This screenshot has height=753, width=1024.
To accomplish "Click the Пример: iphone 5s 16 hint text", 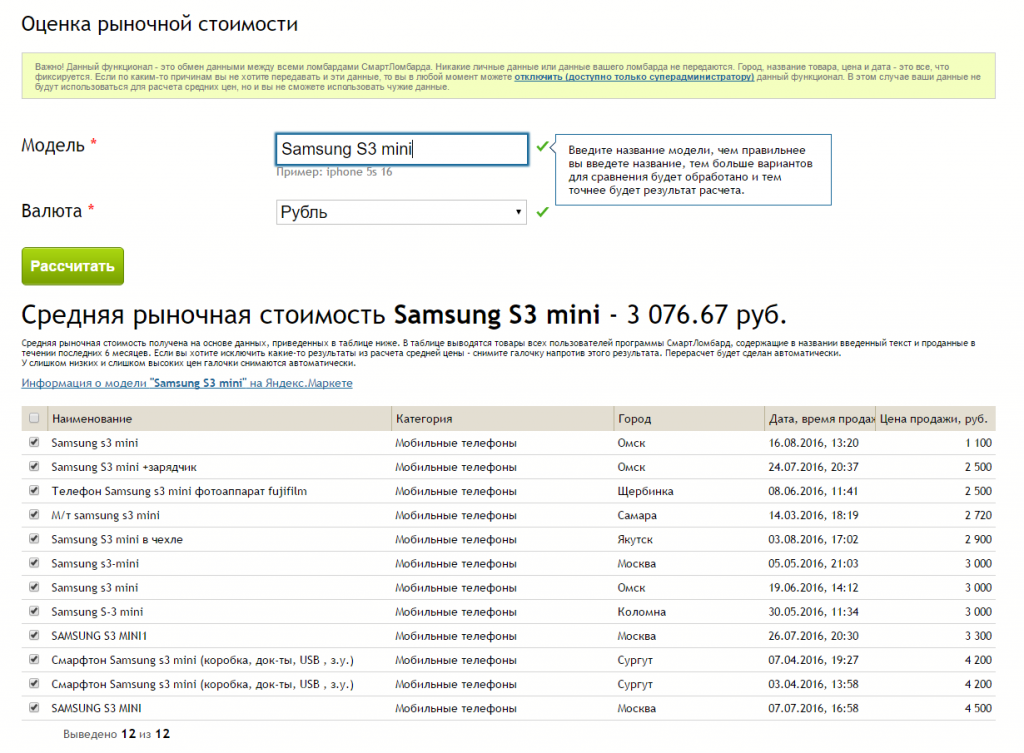I will pos(334,172).
